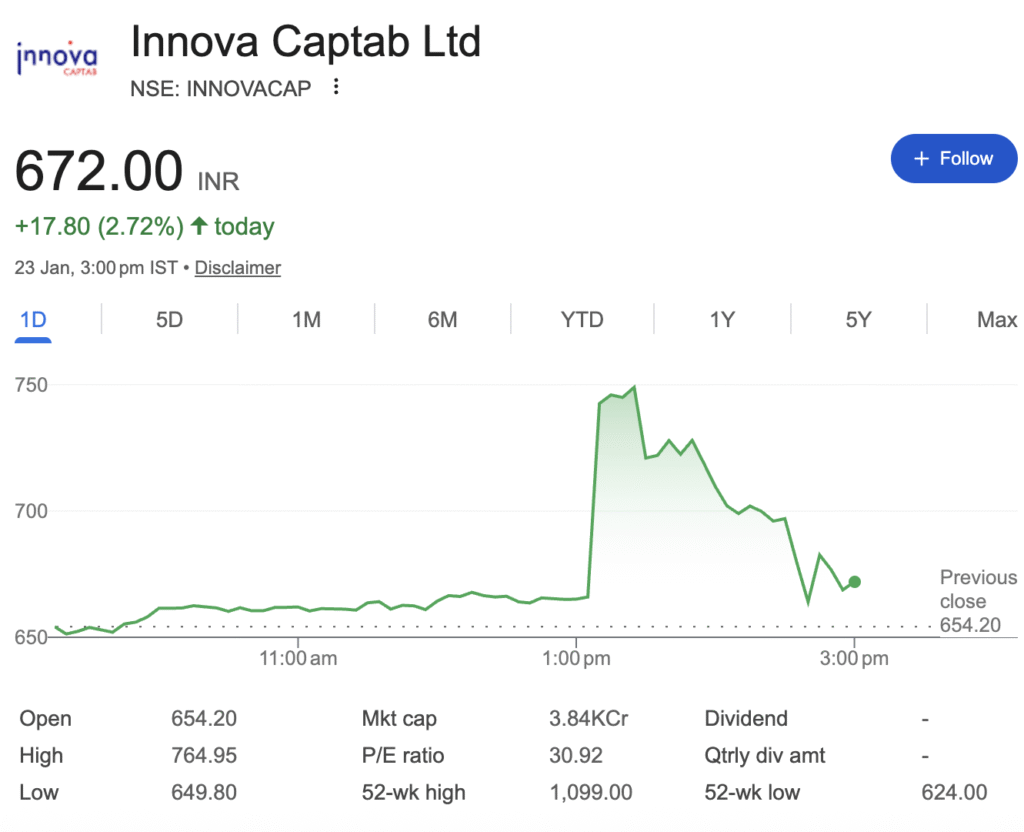Click the 52-wk high value 1,099.00
This screenshot has width=1024, height=832.
point(591,793)
